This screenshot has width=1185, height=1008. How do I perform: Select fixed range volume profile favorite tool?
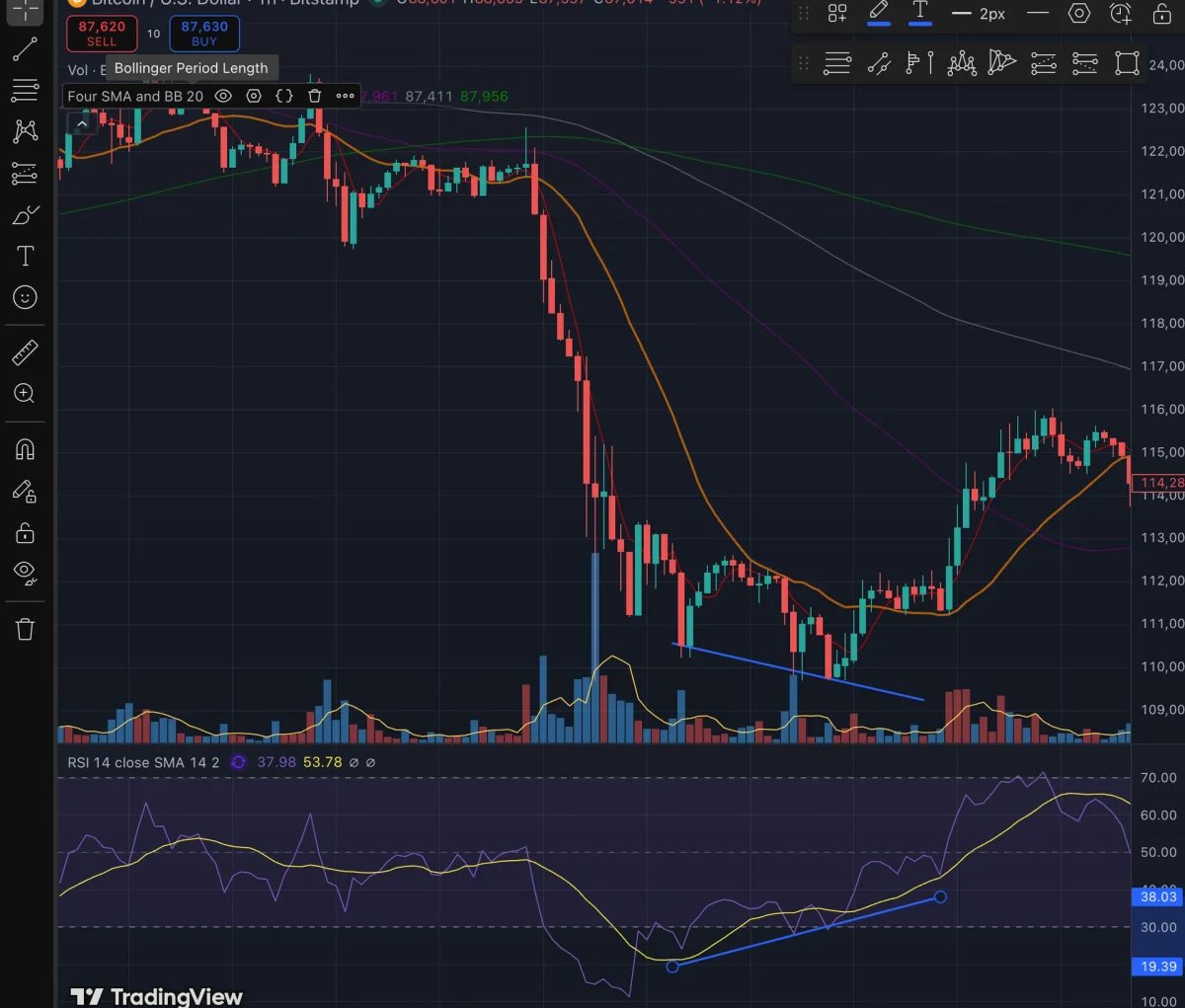tap(919, 63)
